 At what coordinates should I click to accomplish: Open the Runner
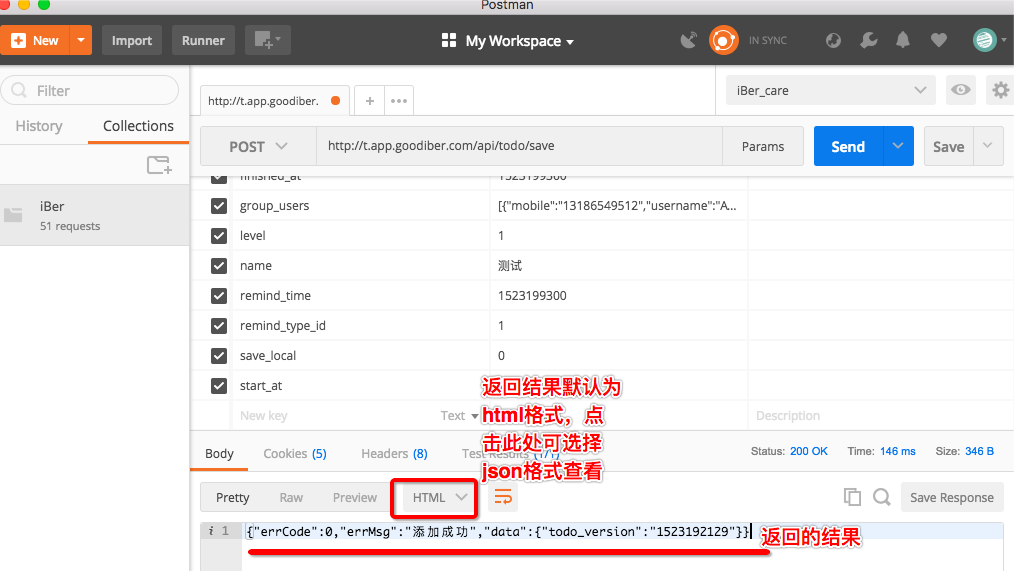coord(203,40)
